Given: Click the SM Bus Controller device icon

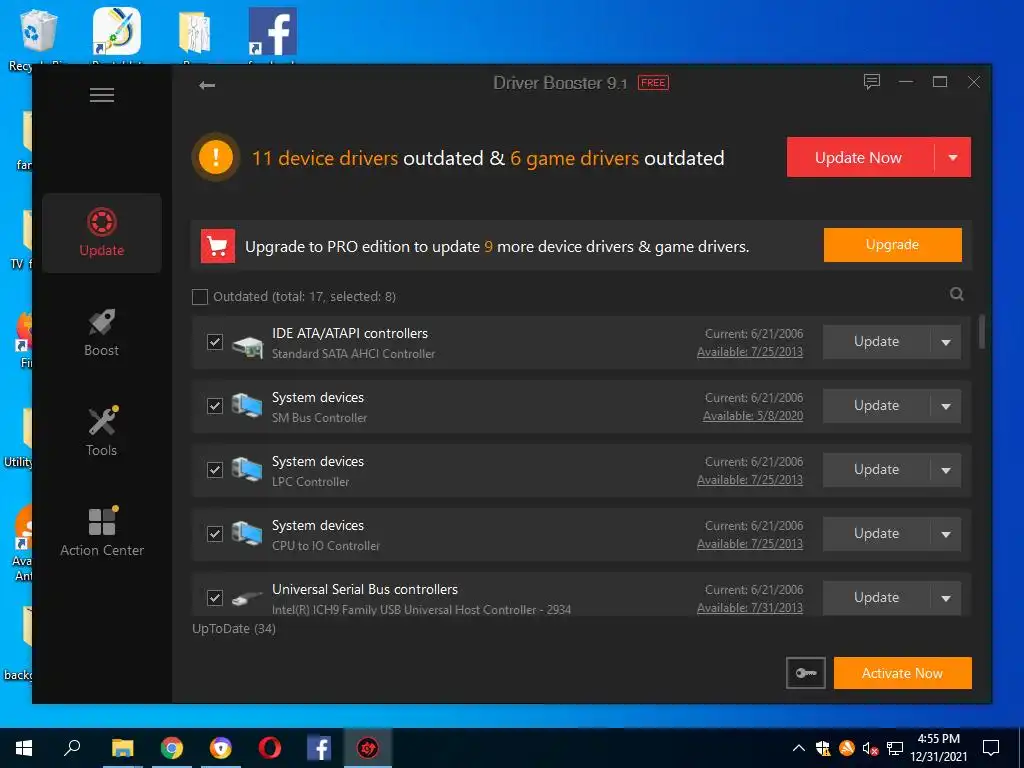Looking at the screenshot, I should (247, 406).
